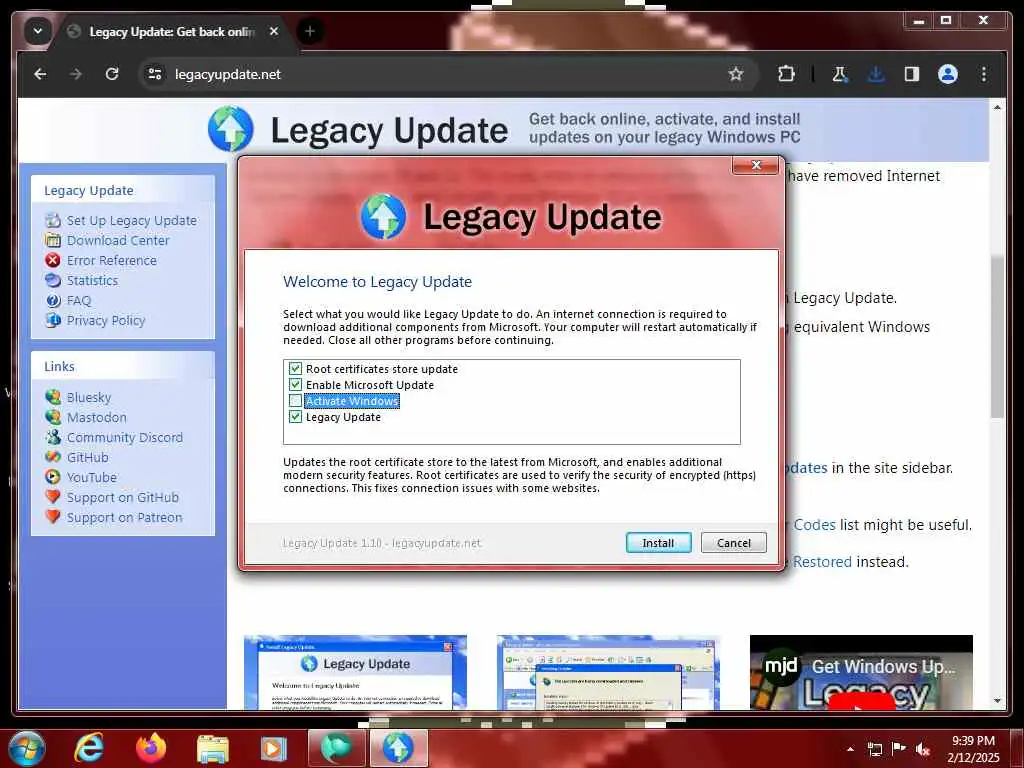Click the Codes link on the web page
This screenshot has height=768, width=1024.
(x=814, y=525)
